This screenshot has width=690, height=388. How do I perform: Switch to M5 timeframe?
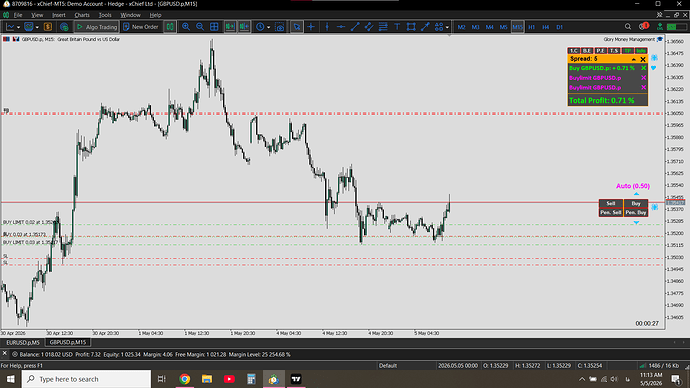coord(503,27)
